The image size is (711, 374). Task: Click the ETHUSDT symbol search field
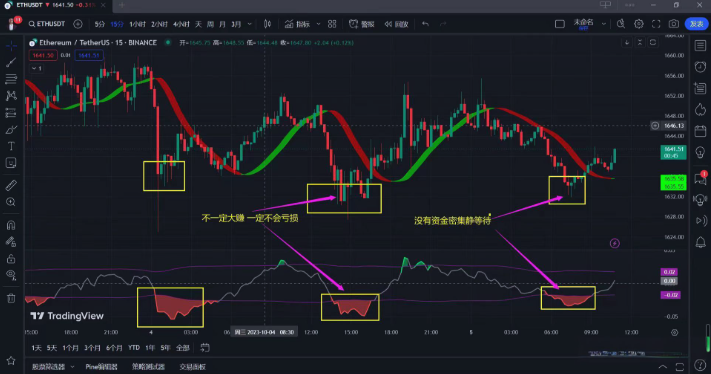[x=47, y=24]
